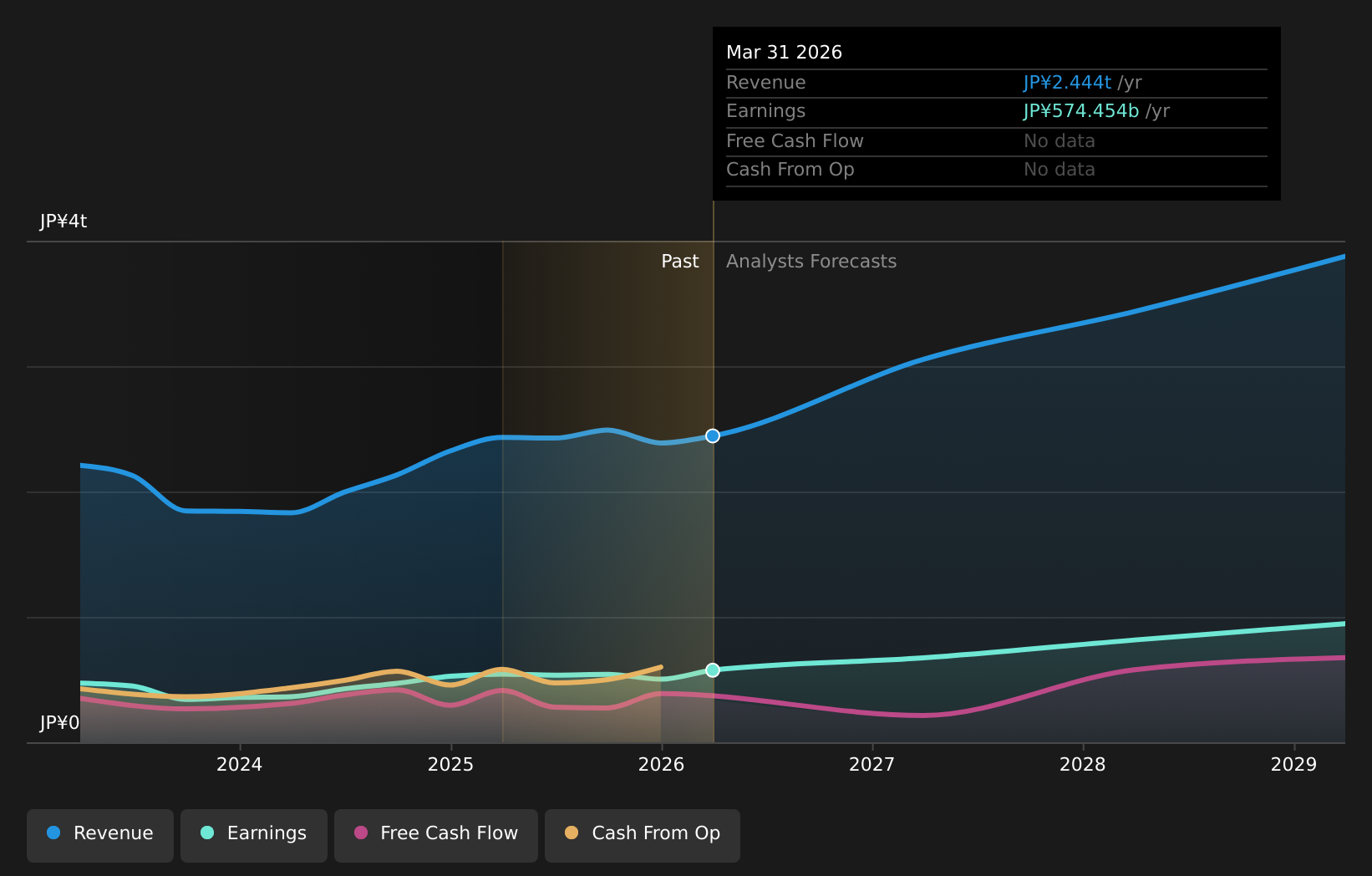Select the 2027 axis label
The image size is (1372, 876).
coord(872,764)
